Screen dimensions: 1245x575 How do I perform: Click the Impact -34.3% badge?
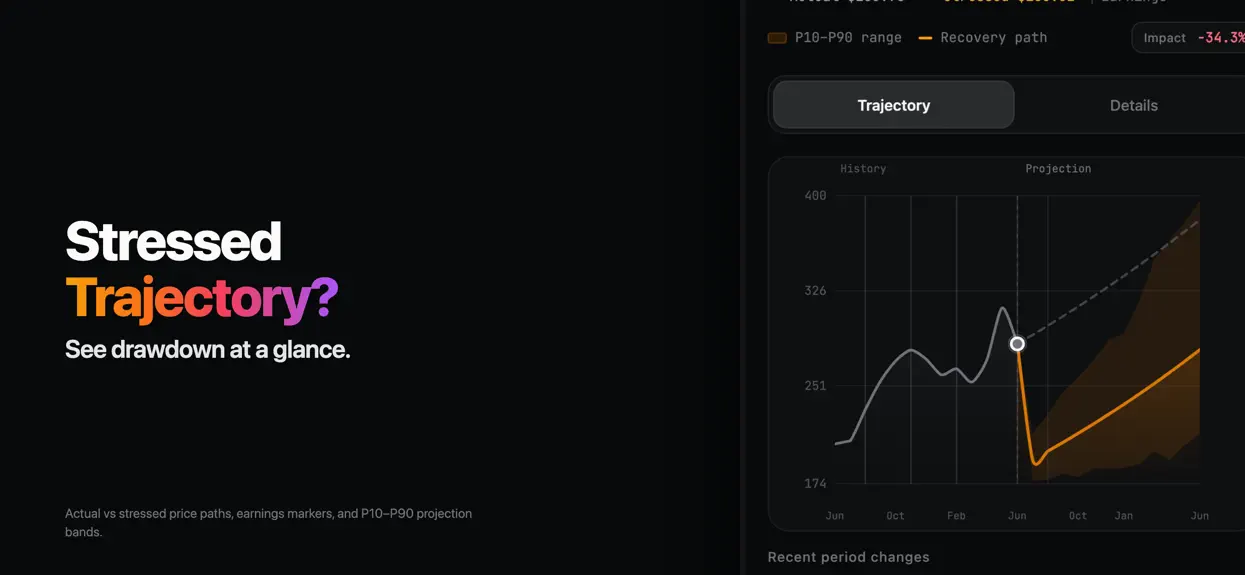(1190, 38)
